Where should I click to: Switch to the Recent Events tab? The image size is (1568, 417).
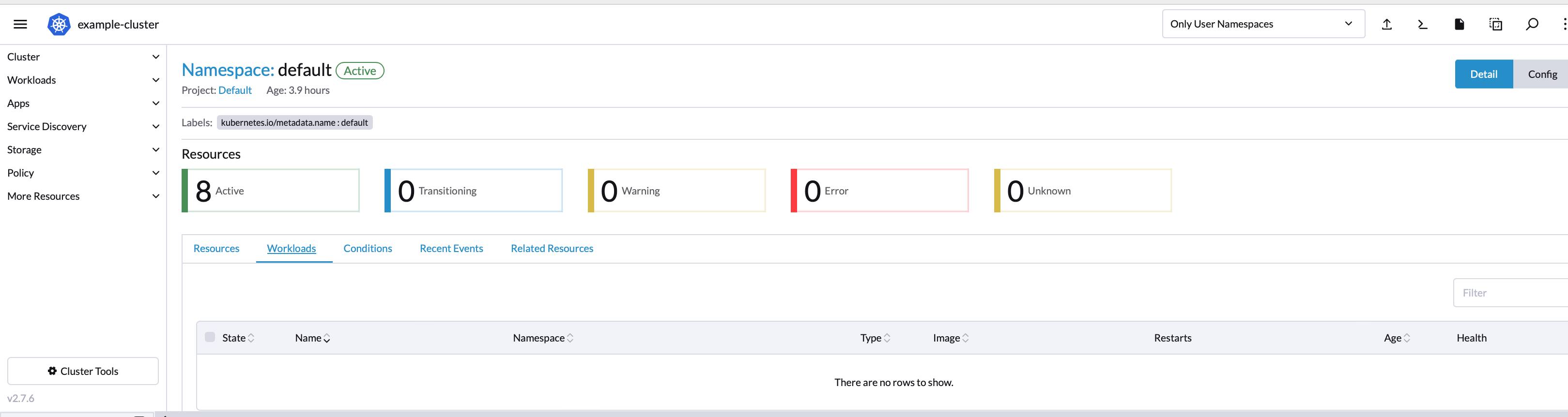click(451, 249)
